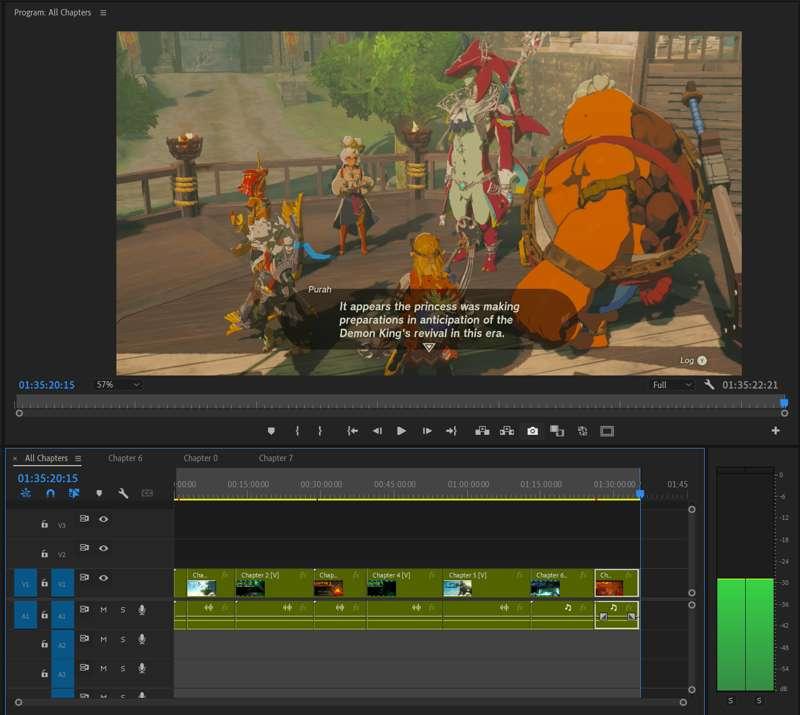Screen dimensions: 800x715
Task: Click the timeline playhead marker
Action: coord(640,493)
